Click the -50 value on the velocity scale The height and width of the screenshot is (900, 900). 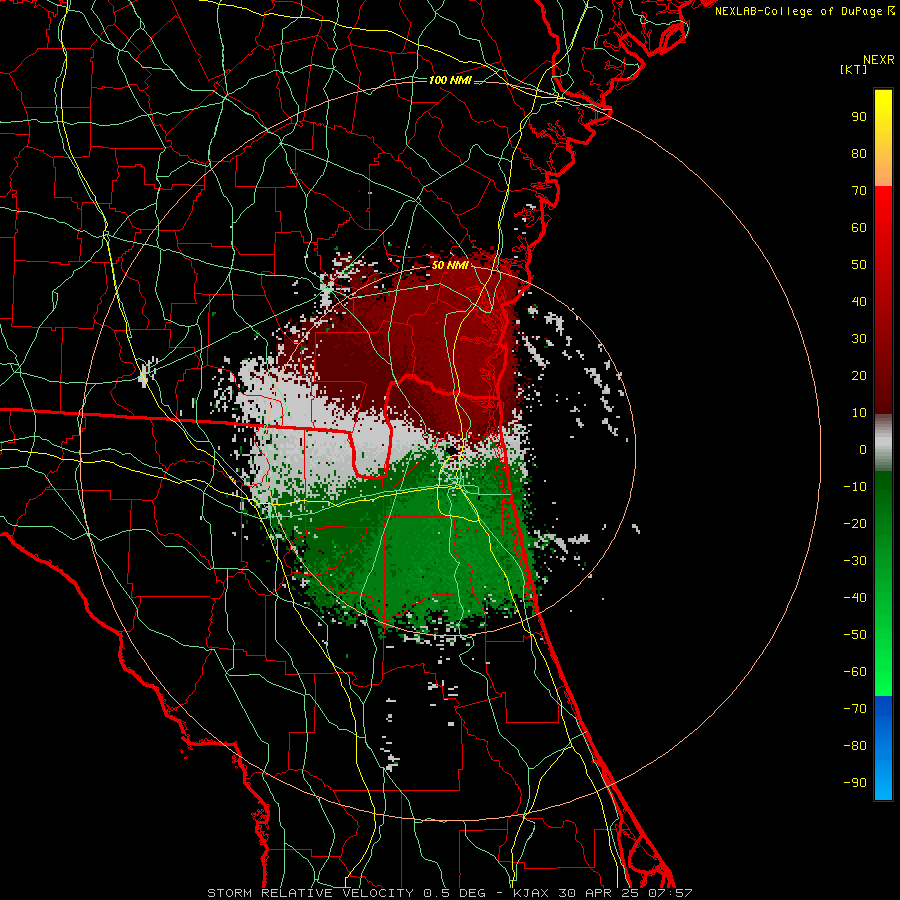click(855, 635)
